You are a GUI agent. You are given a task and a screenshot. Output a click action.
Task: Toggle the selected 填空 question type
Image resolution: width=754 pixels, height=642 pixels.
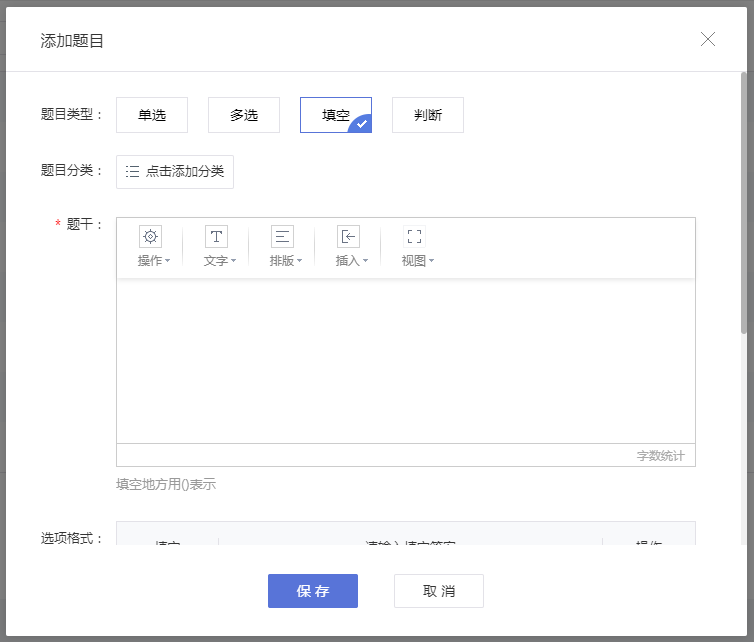336,115
